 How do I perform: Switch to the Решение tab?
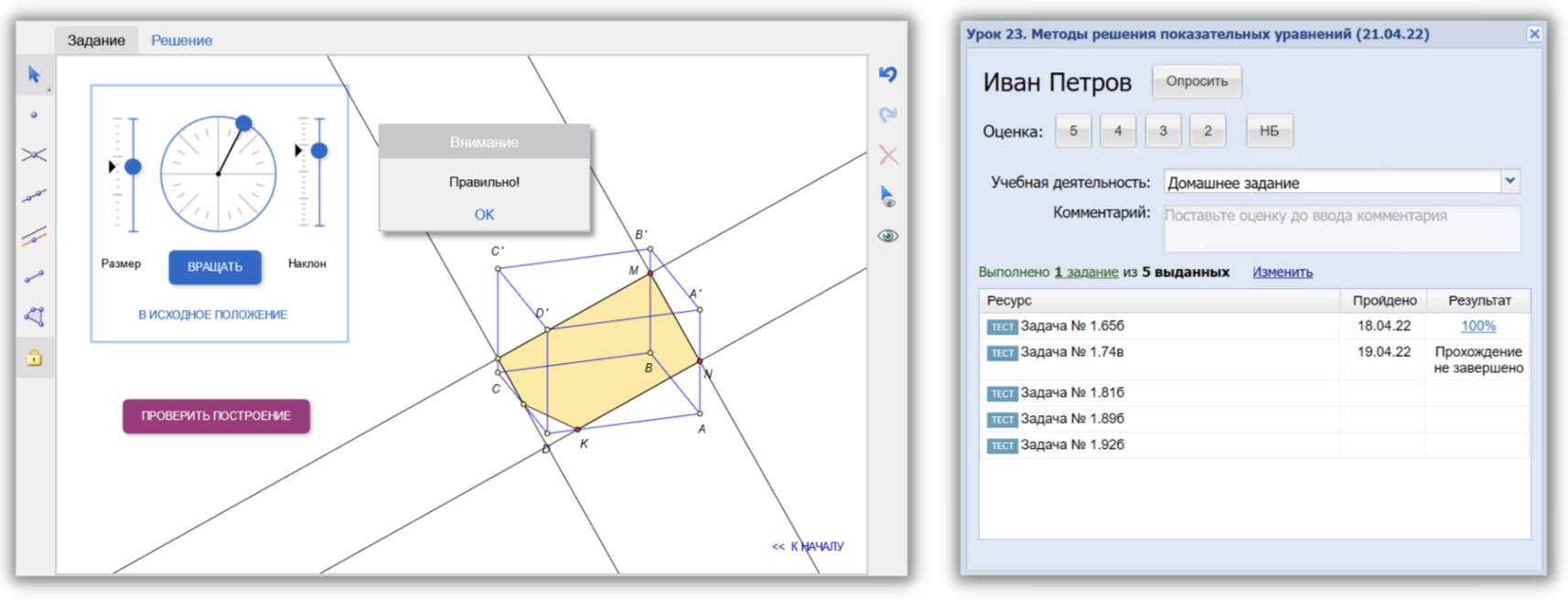pos(181,40)
